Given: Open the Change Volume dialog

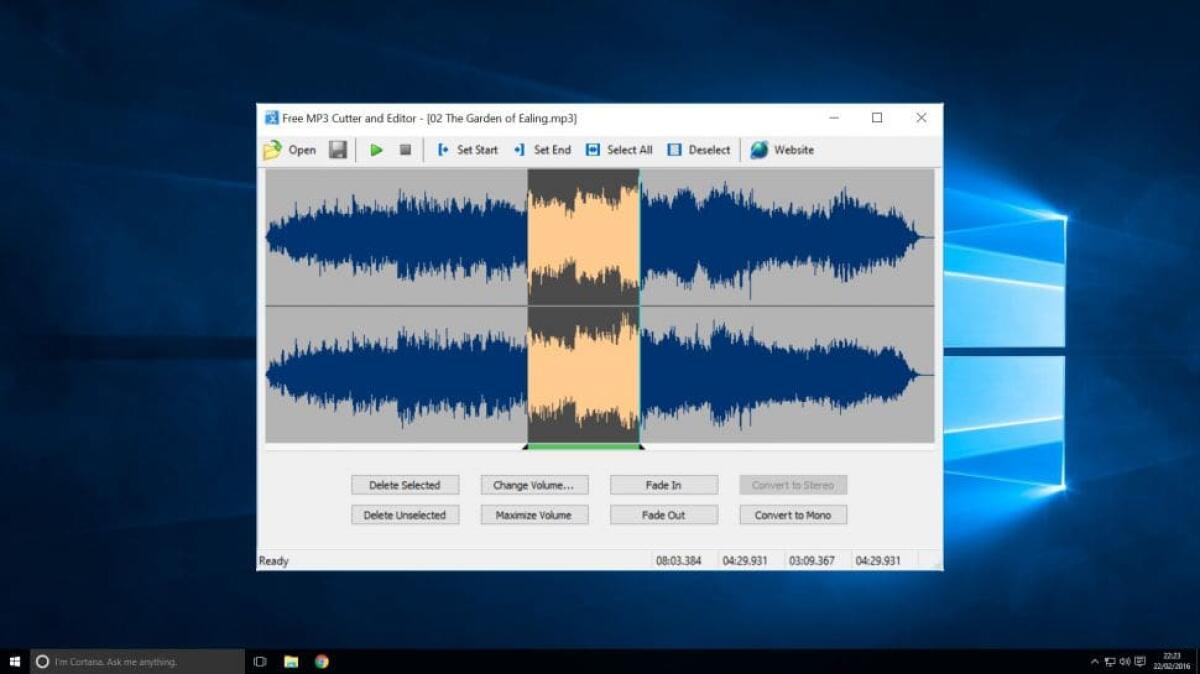Looking at the screenshot, I should 534,484.
